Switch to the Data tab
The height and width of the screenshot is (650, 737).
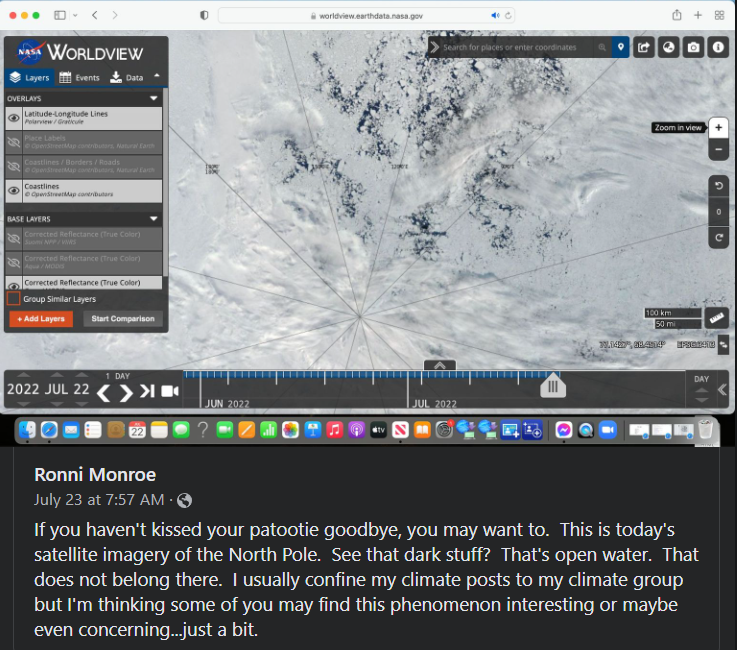127,77
